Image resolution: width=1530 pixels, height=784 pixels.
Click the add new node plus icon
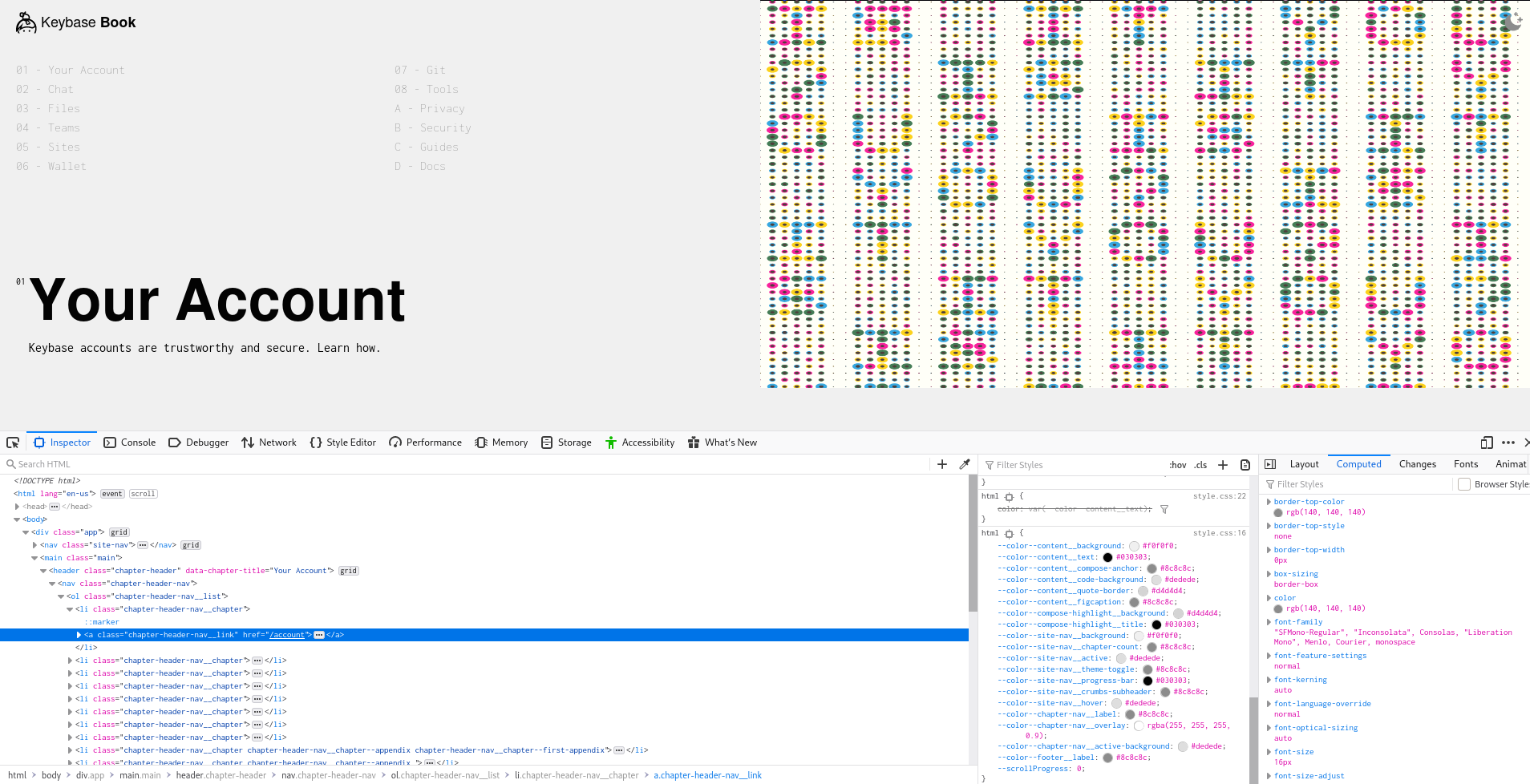pos(942,464)
